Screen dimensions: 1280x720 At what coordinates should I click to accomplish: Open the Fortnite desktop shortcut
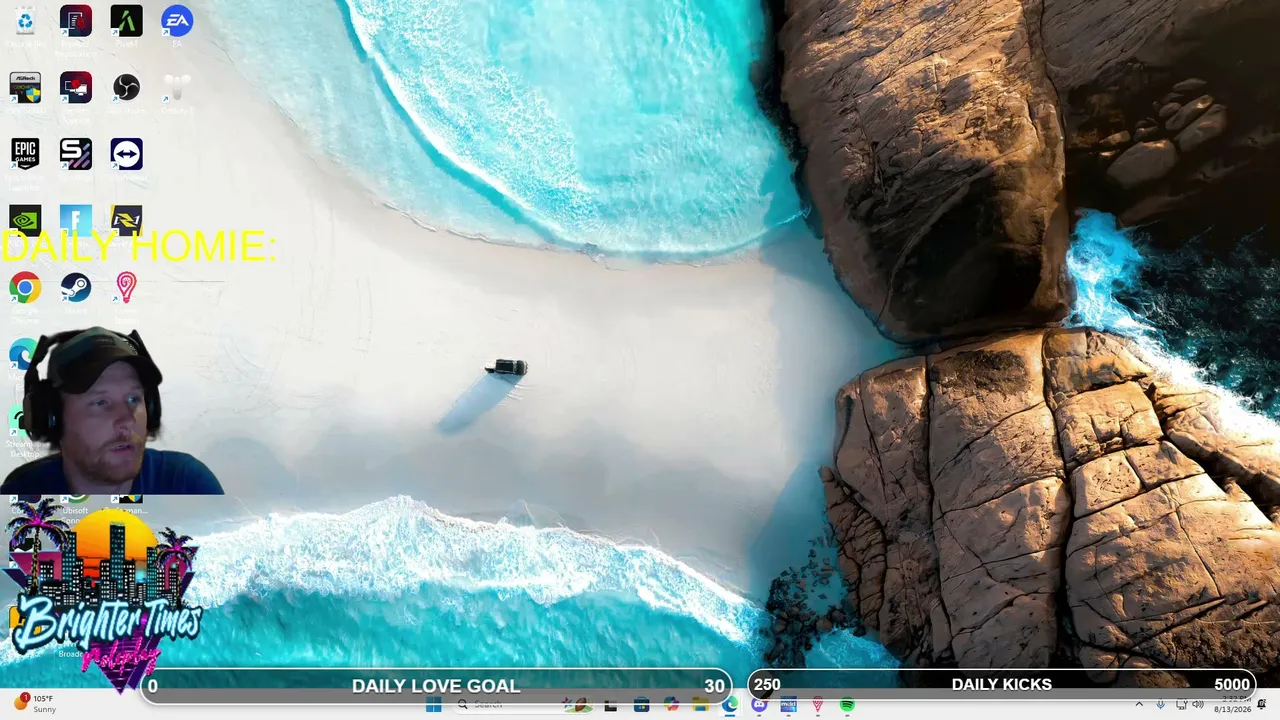76,220
